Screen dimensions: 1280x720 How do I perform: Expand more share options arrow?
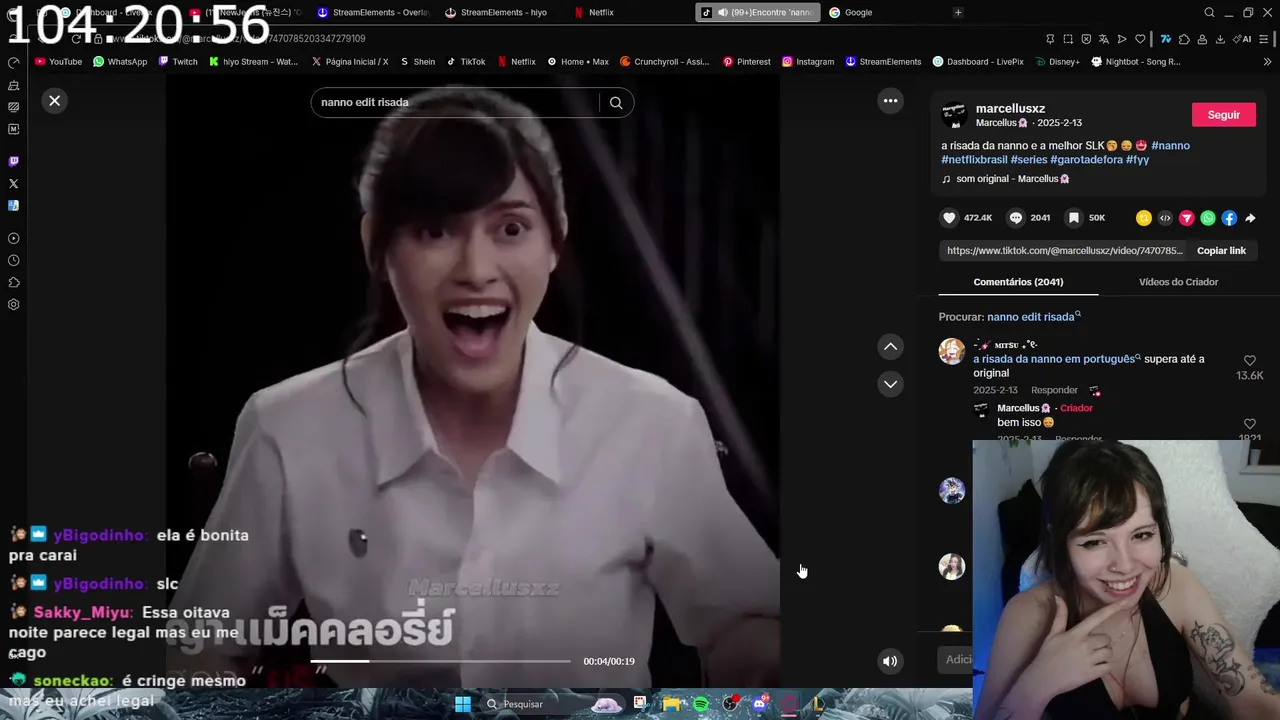pos(1250,218)
